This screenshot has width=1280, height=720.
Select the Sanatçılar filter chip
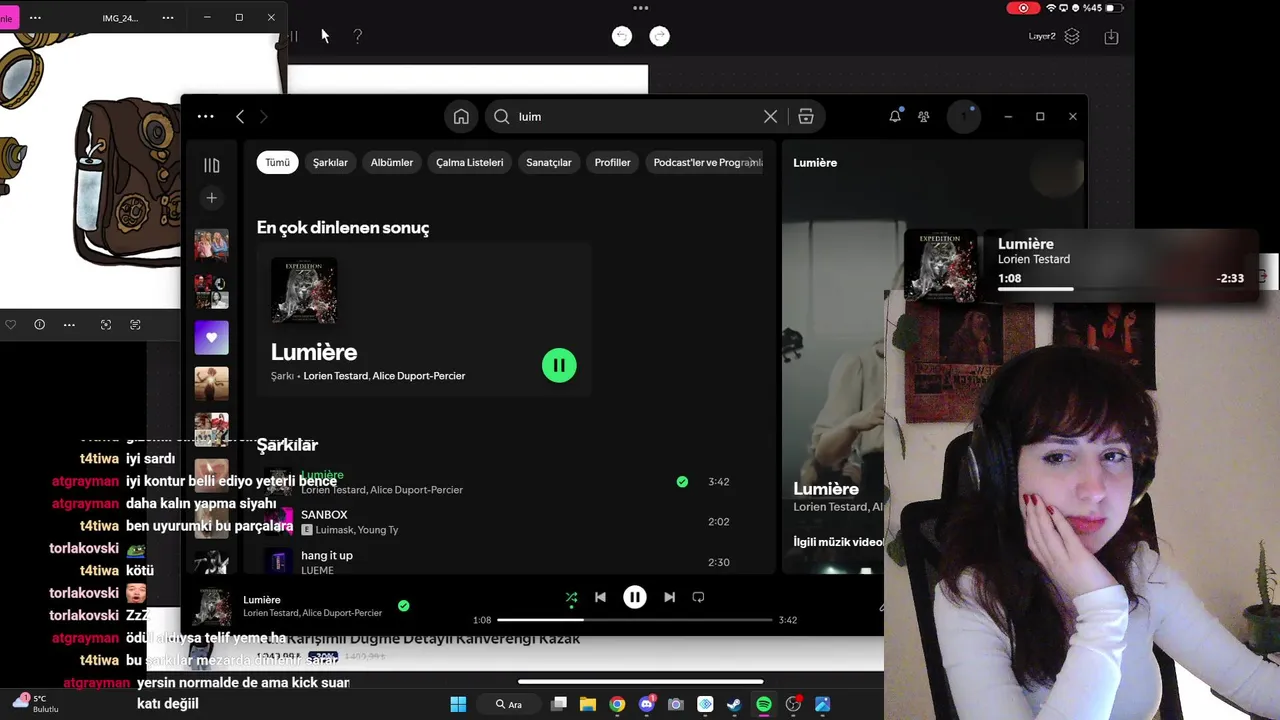549,162
